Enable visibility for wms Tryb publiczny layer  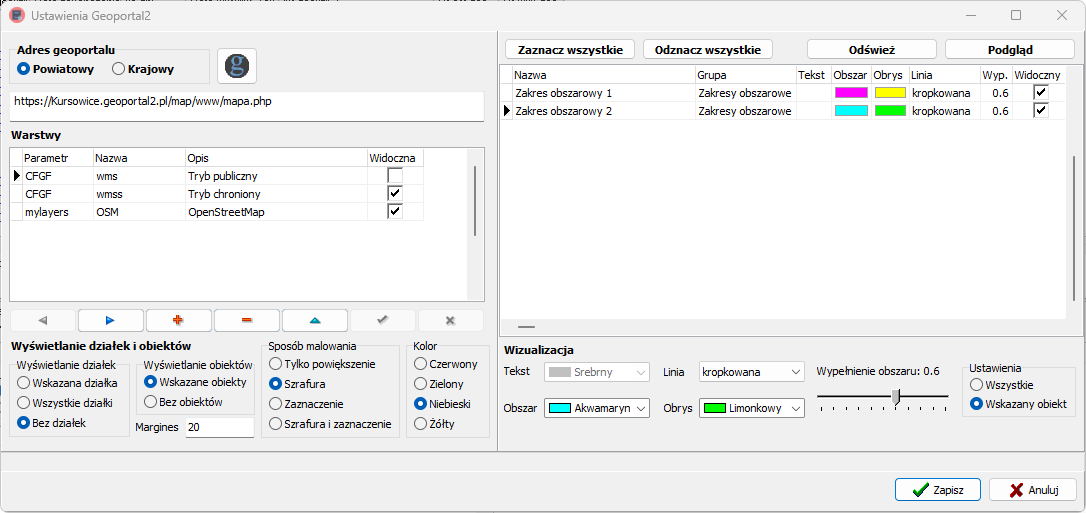point(395,176)
